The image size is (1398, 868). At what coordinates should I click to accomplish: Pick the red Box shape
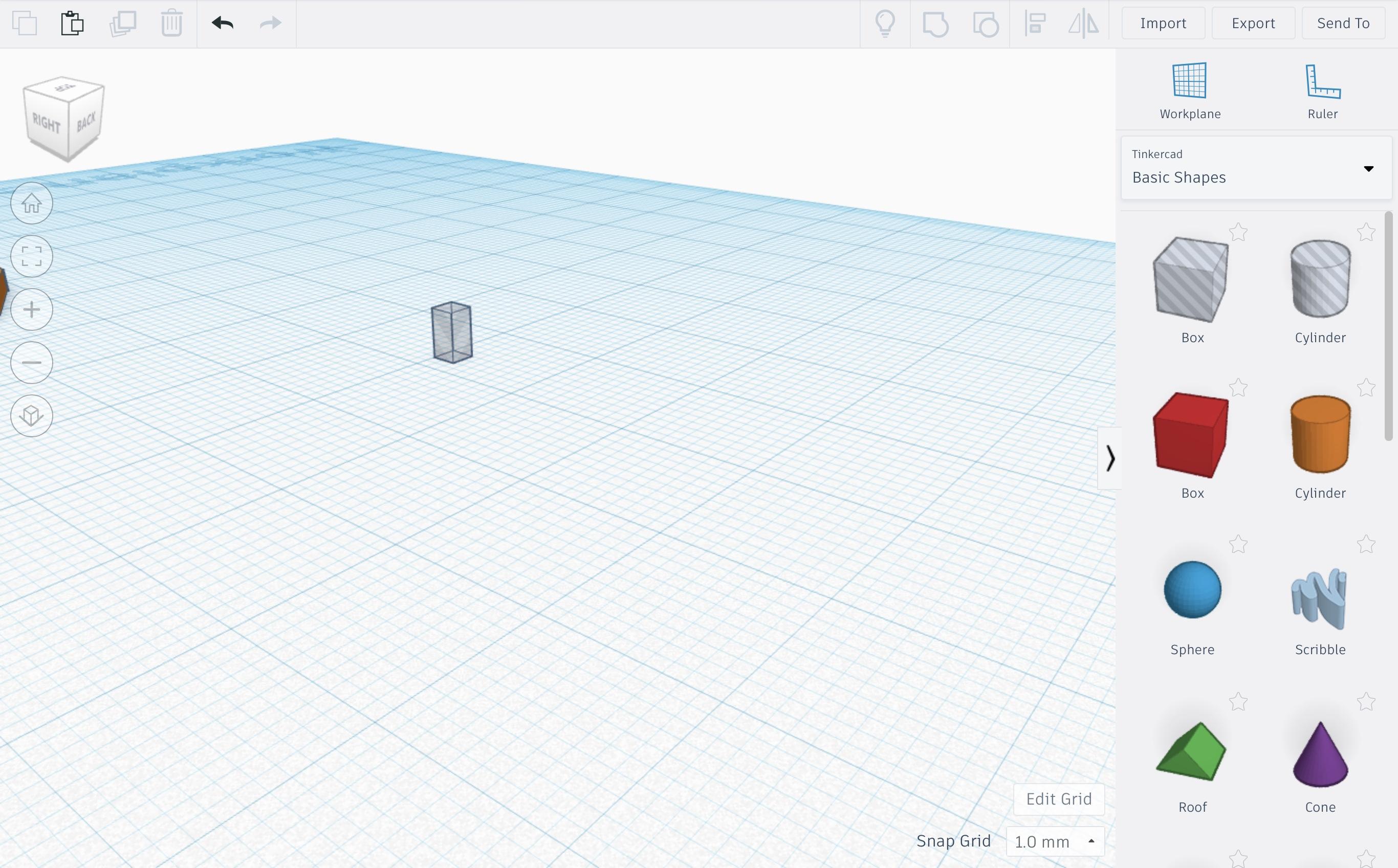(x=1191, y=435)
